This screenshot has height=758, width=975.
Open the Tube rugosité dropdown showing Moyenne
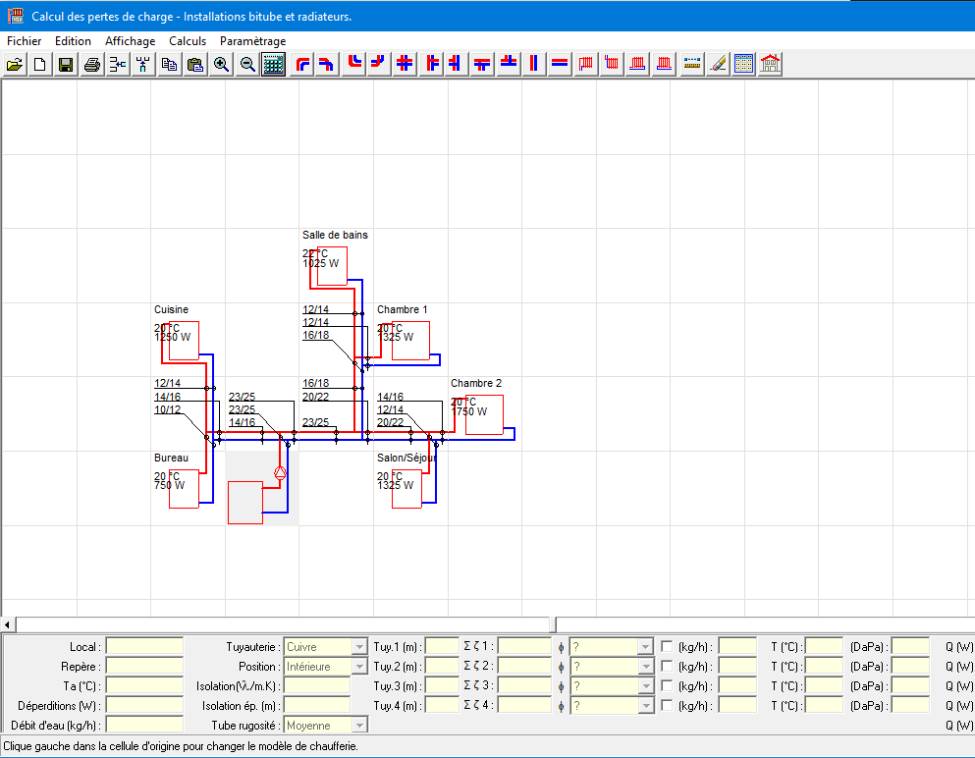pos(359,724)
